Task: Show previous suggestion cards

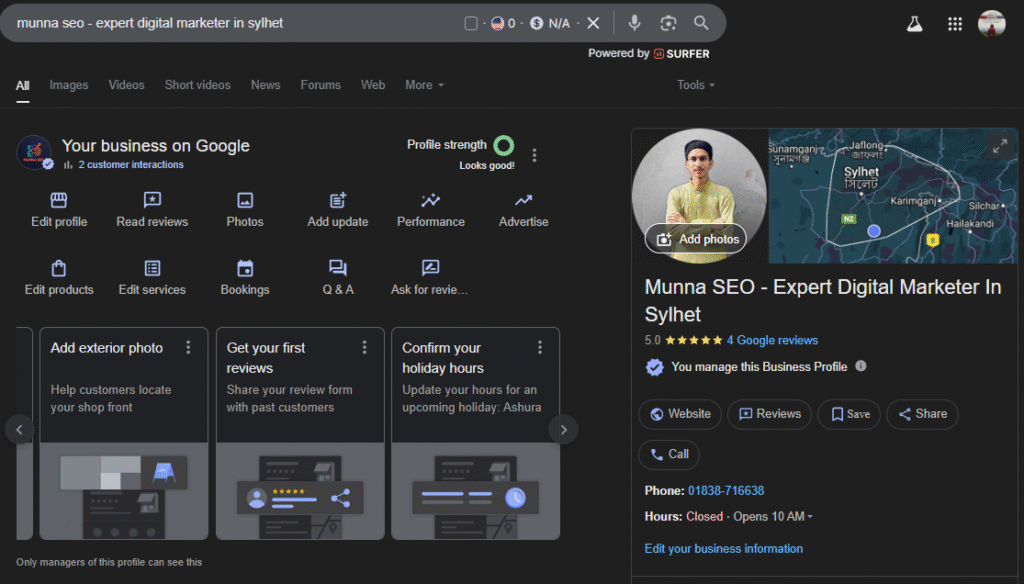Action: coord(20,430)
